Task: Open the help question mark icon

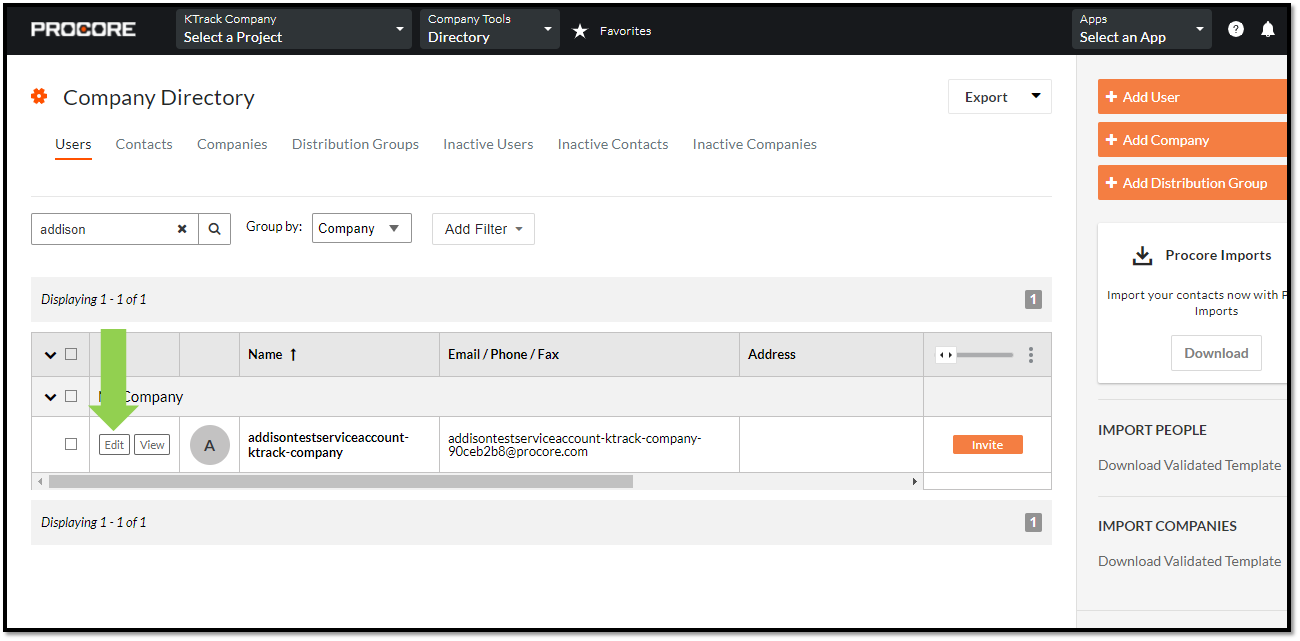Action: tap(1236, 29)
